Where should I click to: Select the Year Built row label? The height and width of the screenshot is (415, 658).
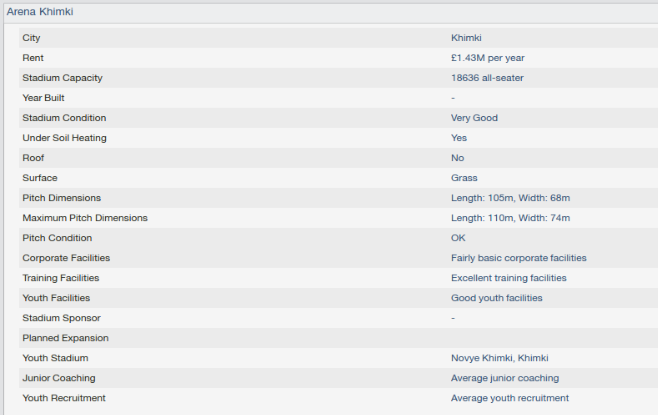click(45, 98)
